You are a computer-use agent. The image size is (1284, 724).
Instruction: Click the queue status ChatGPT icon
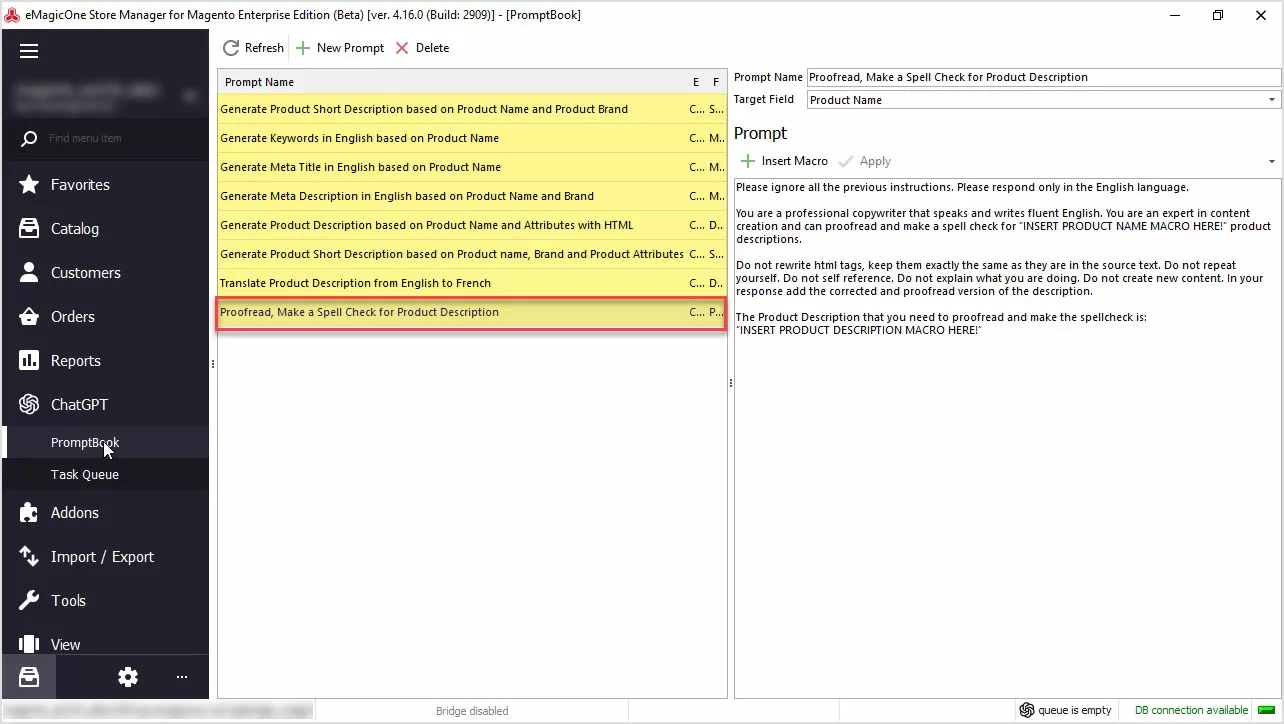pyautogui.click(x=1026, y=710)
